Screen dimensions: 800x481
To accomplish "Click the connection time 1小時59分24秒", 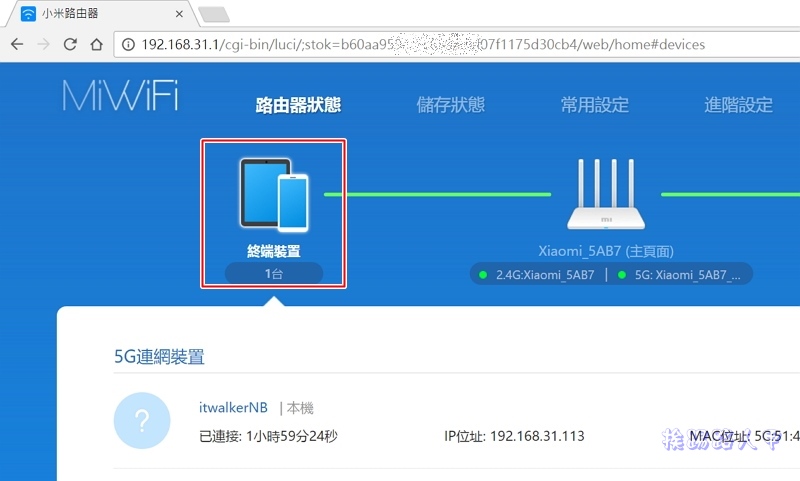I will (291, 437).
